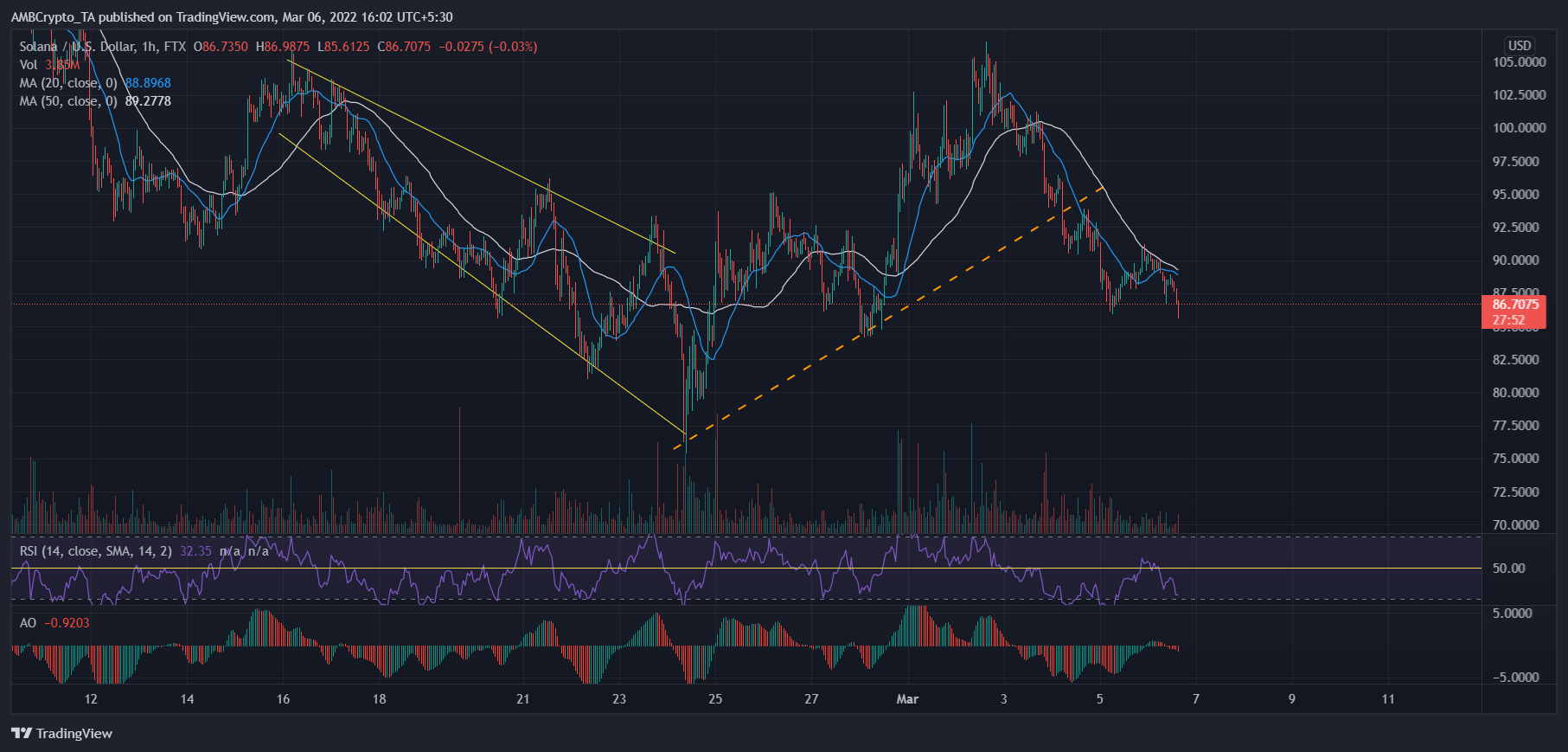
Task: Open the RSI (14, close, SMA) indicator legend
Action: [95, 550]
